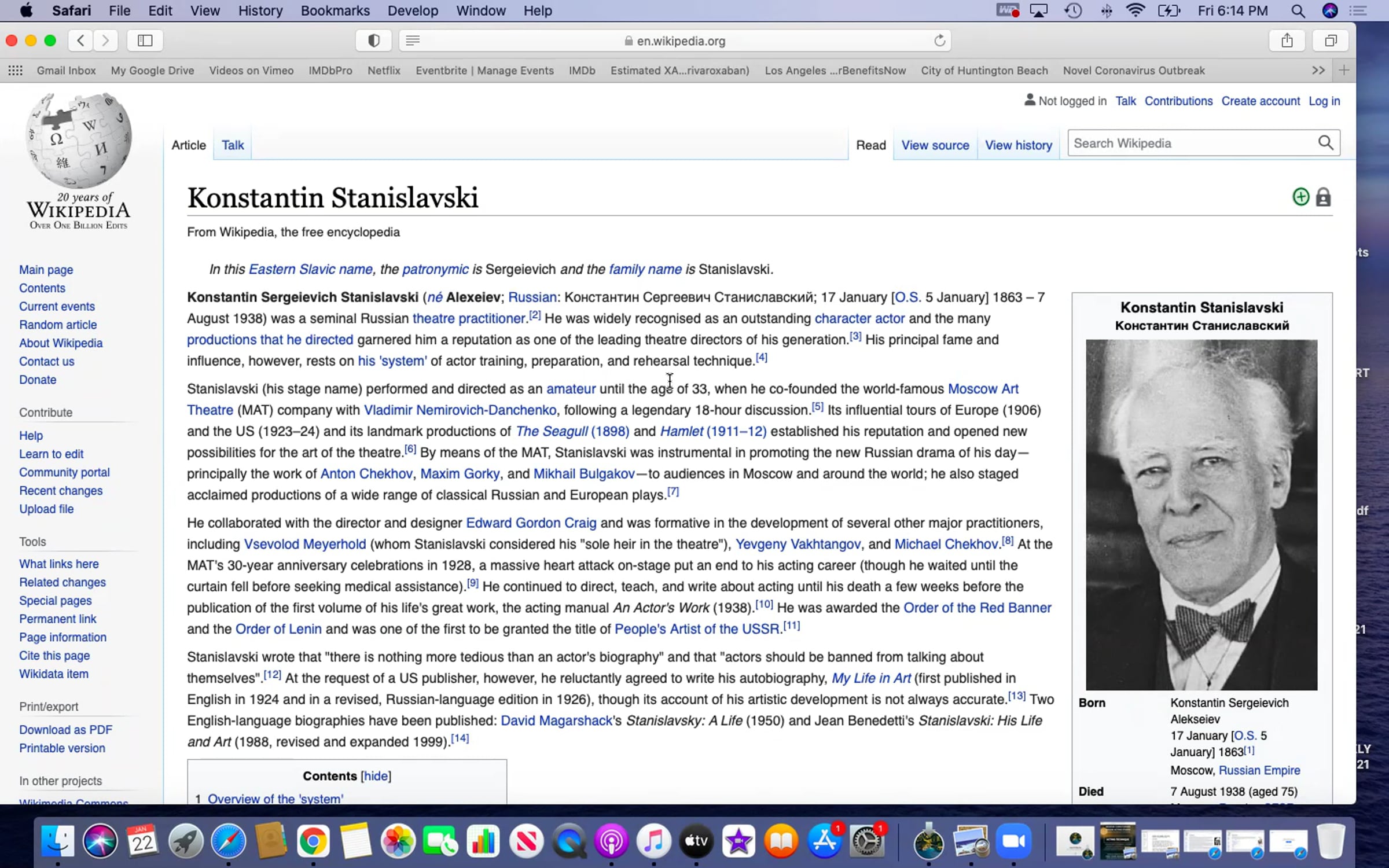The width and height of the screenshot is (1389, 868).
Task: Click the page protection padlock icon
Action: pos(1323,197)
